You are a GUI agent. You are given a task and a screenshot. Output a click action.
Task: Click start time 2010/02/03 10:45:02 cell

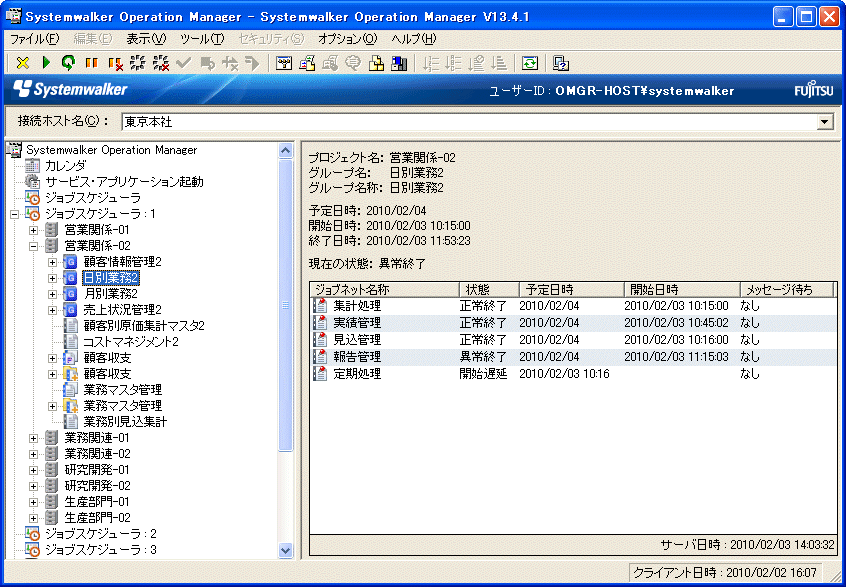point(677,323)
